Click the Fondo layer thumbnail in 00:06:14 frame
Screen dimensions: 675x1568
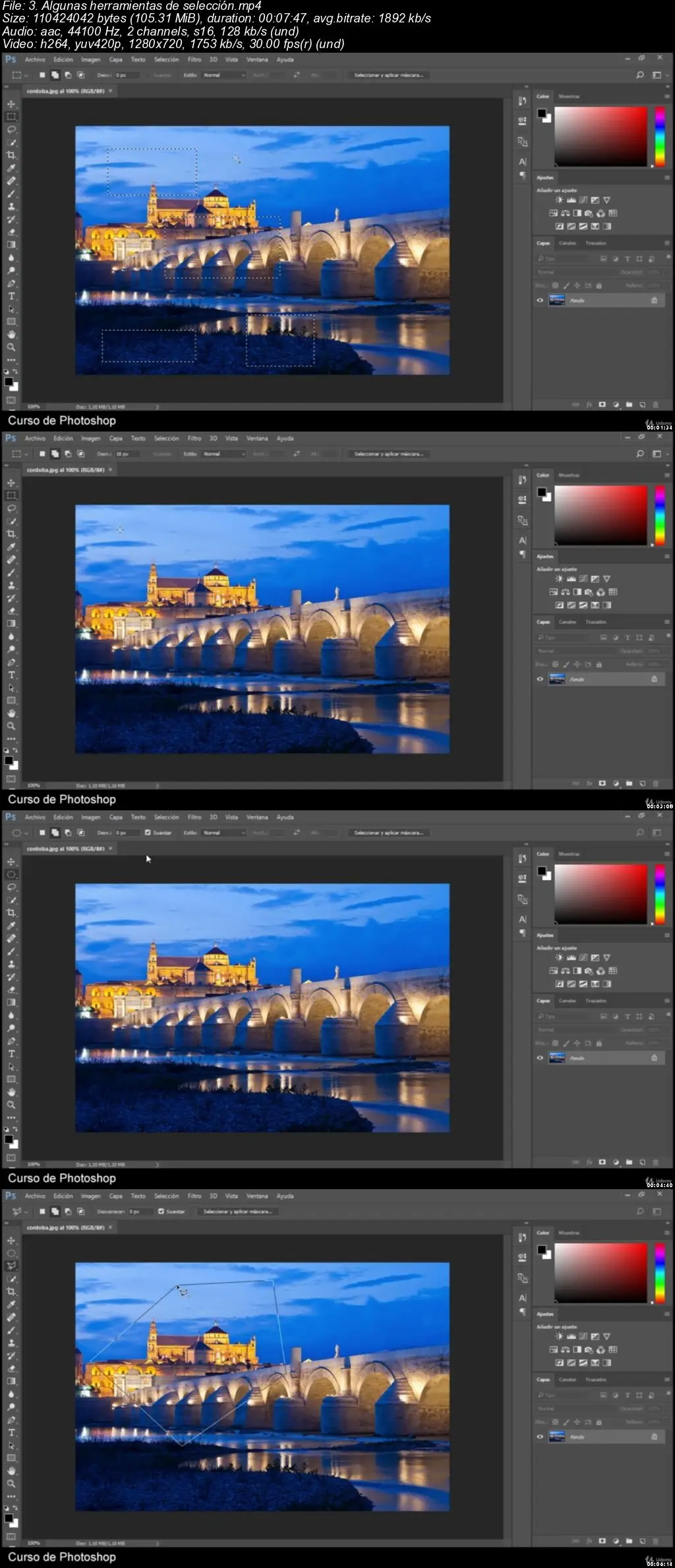(x=557, y=1437)
